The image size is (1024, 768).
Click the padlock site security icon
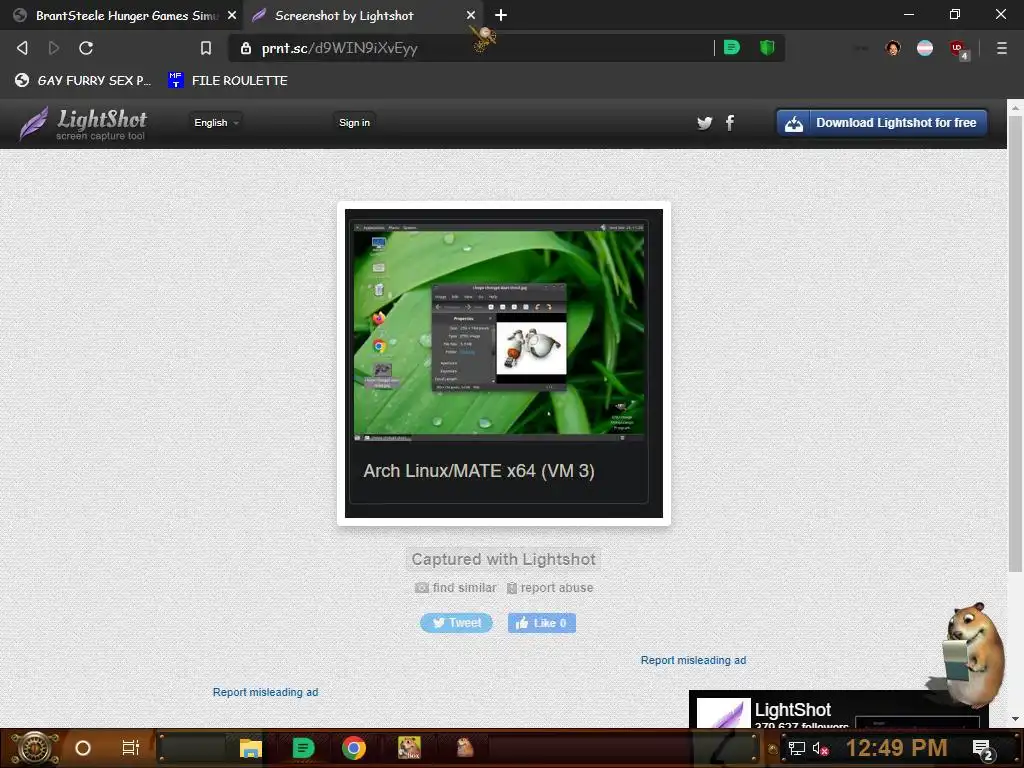tap(246, 48)
